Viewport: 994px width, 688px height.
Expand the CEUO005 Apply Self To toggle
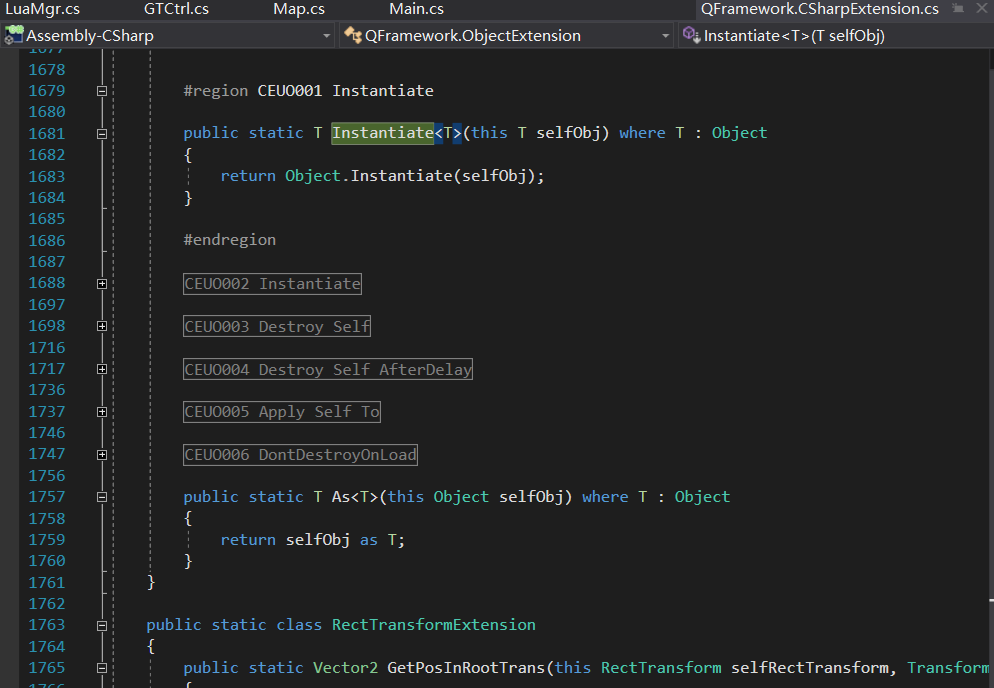pyautogui.click(x=101, y=412)
